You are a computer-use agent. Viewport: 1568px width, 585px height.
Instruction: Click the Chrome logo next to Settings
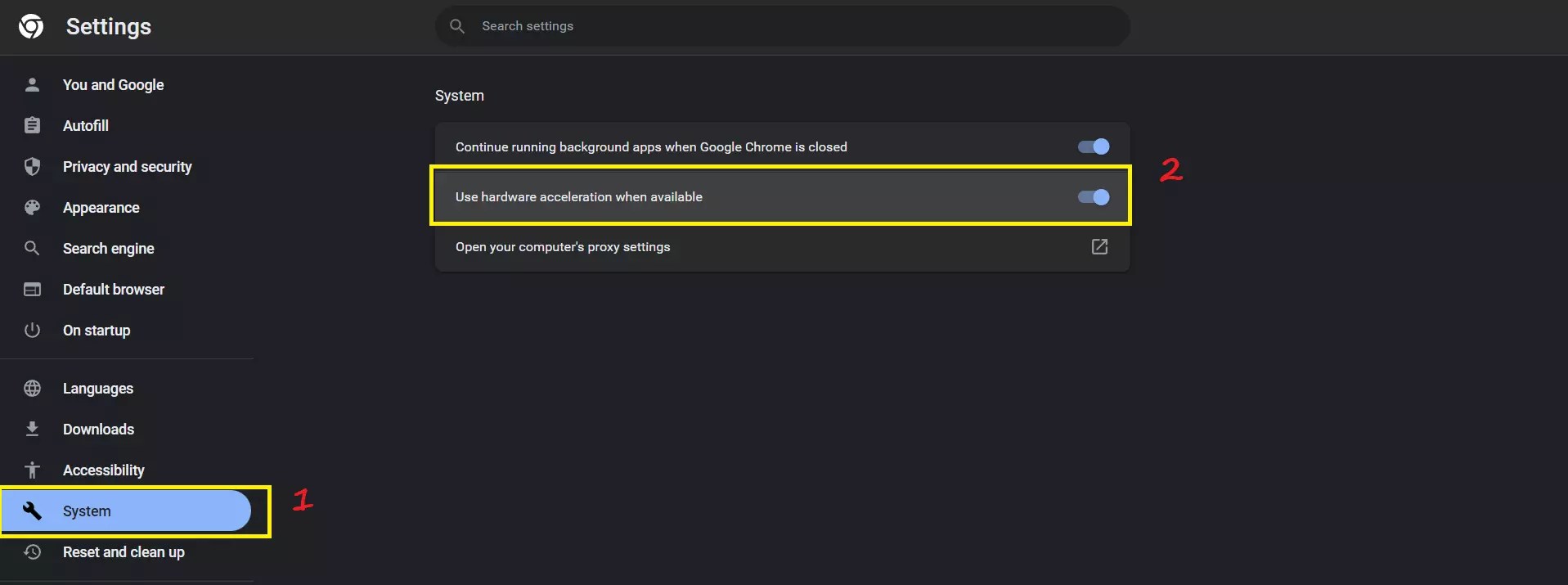pyautogui.click(x=30, y=25)
